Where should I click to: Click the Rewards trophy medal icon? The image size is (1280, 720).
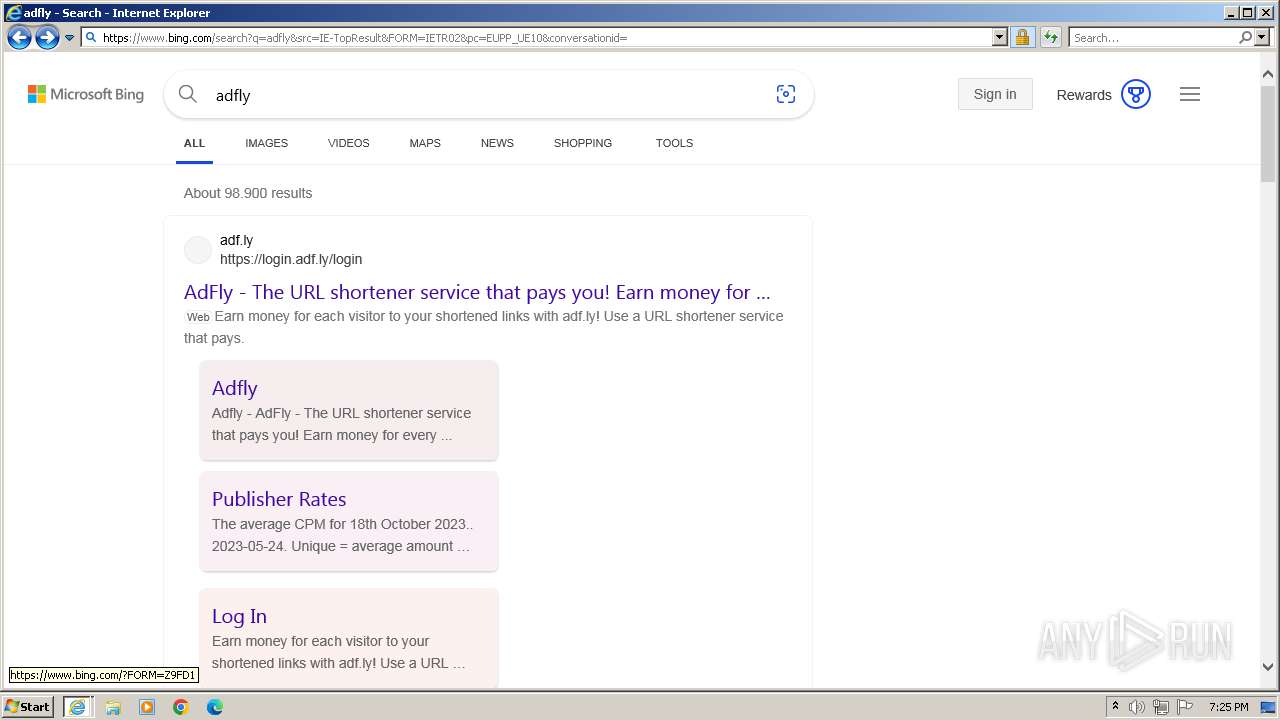(x=1136, y=94)
